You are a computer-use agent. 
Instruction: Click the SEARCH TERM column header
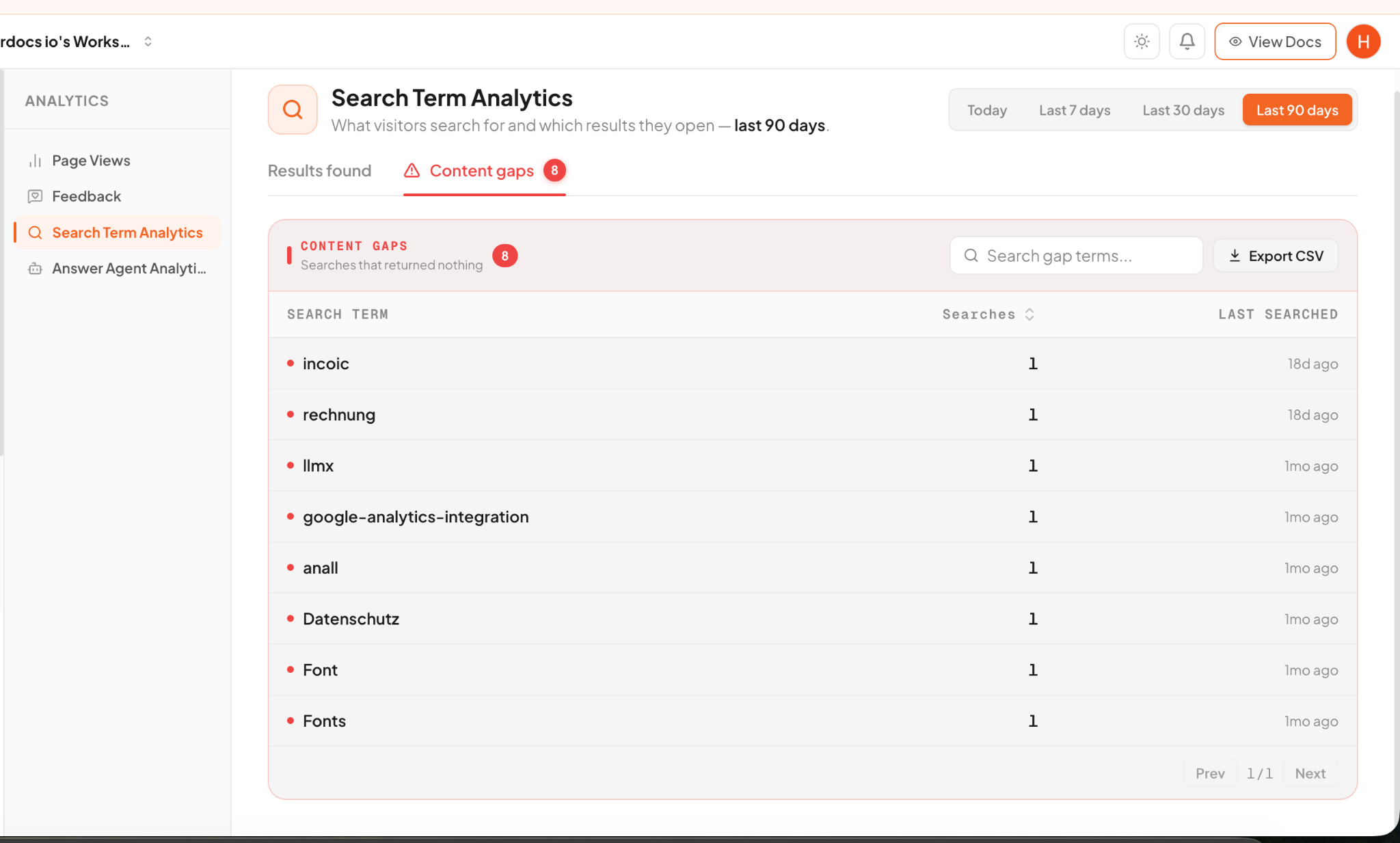click(x=338, y=315)
